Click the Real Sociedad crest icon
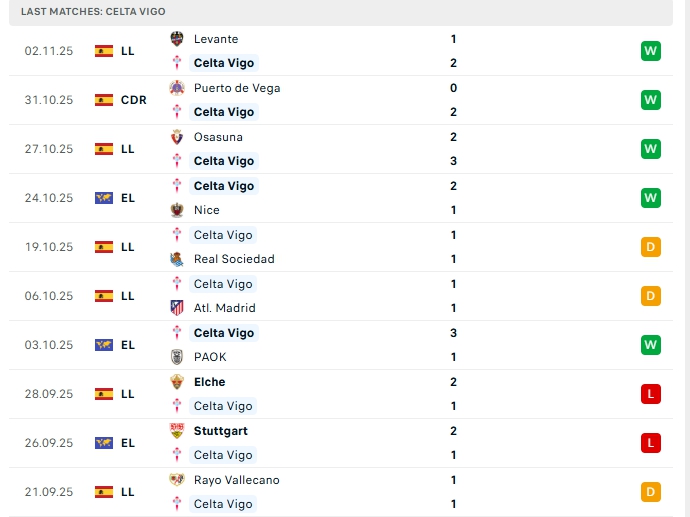 click(x=177, y=259)
